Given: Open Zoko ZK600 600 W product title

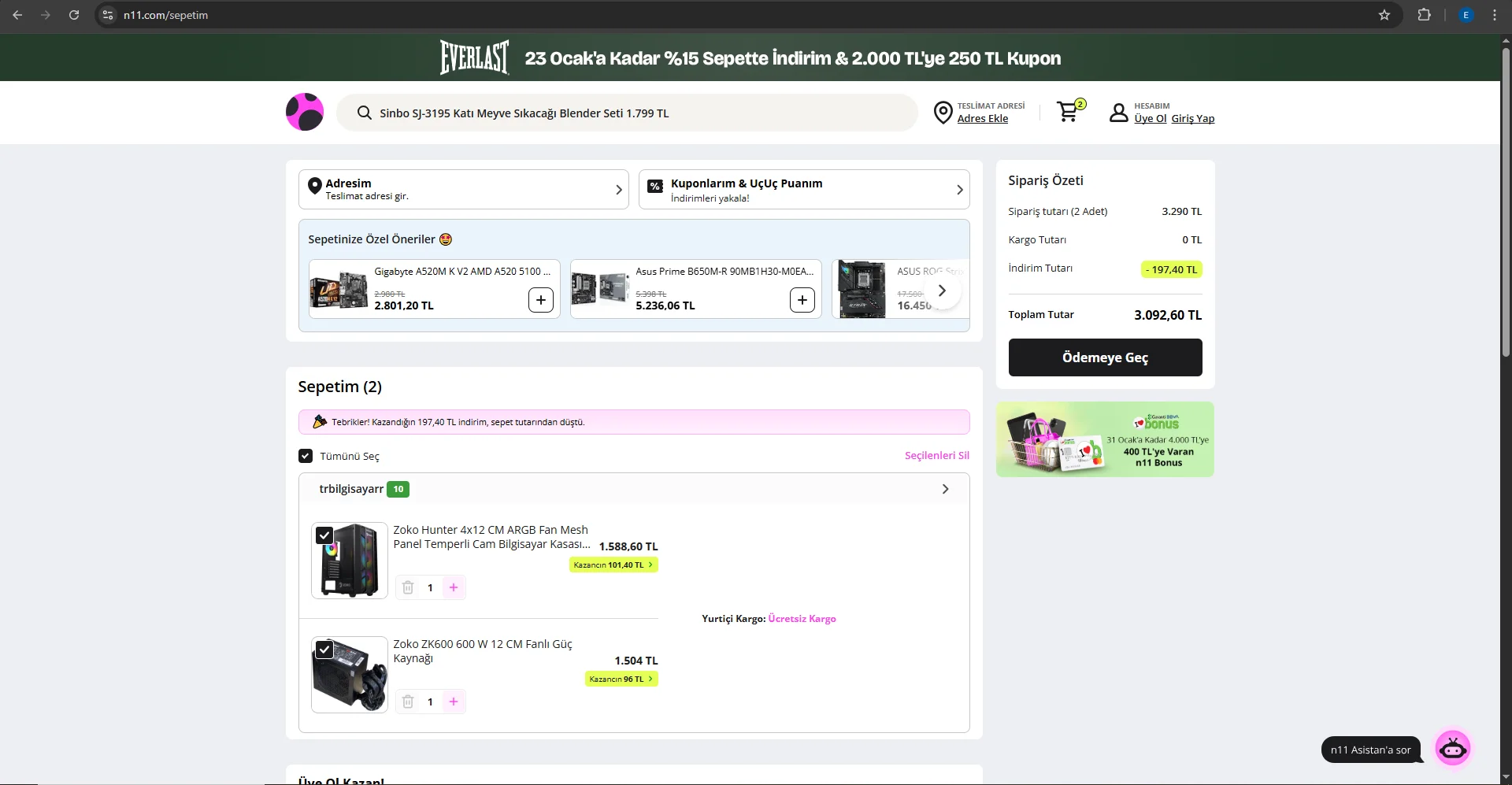Looking at the screenshot, I should pos(483,651).
